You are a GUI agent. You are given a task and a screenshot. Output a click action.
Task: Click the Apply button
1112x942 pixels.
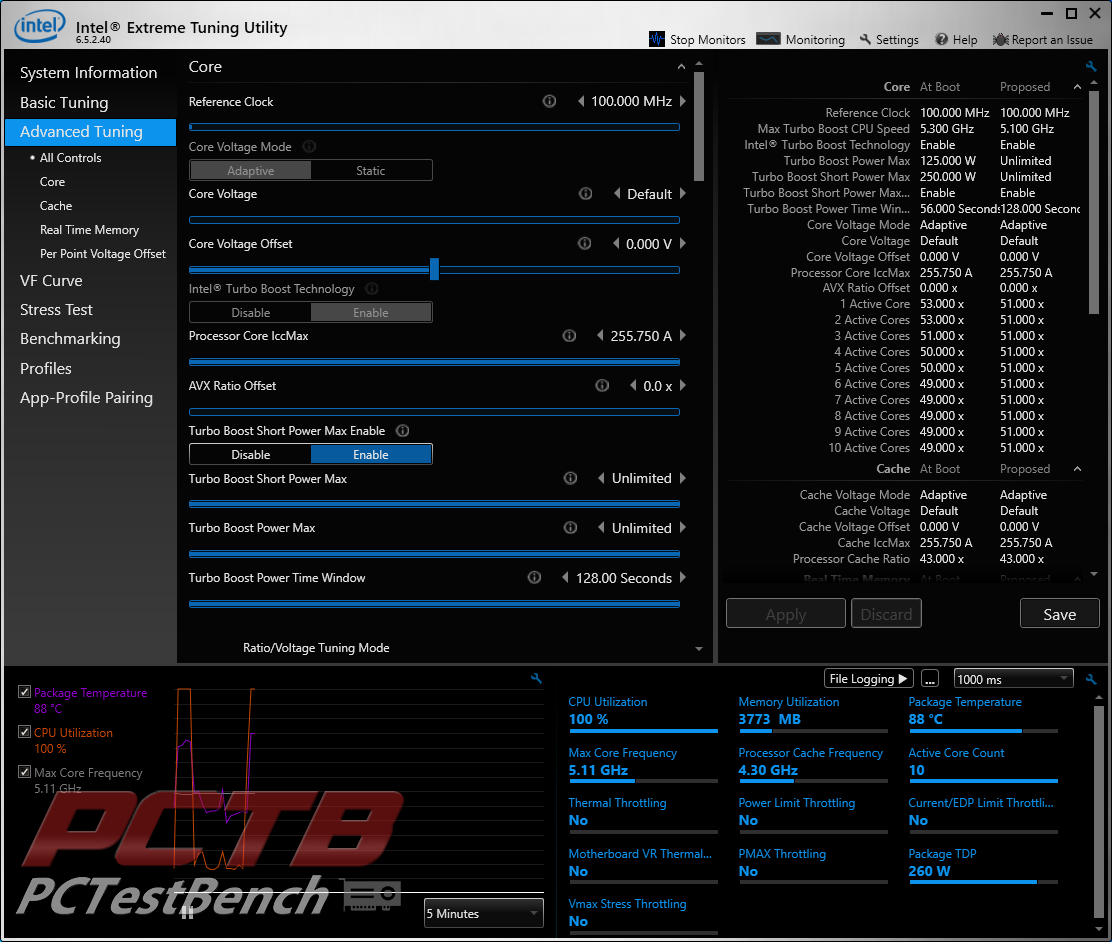click(x=786, y=614)
